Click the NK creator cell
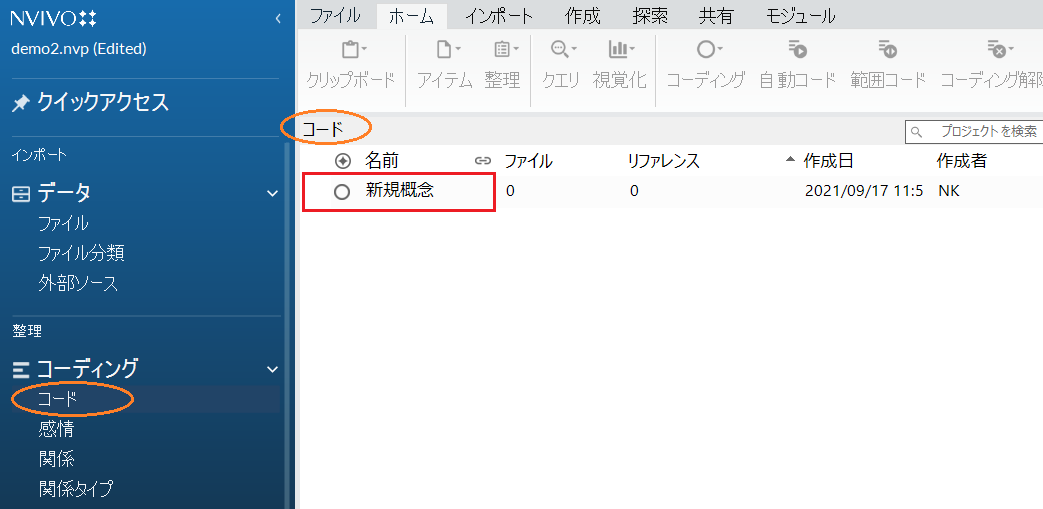 point(949,192)
